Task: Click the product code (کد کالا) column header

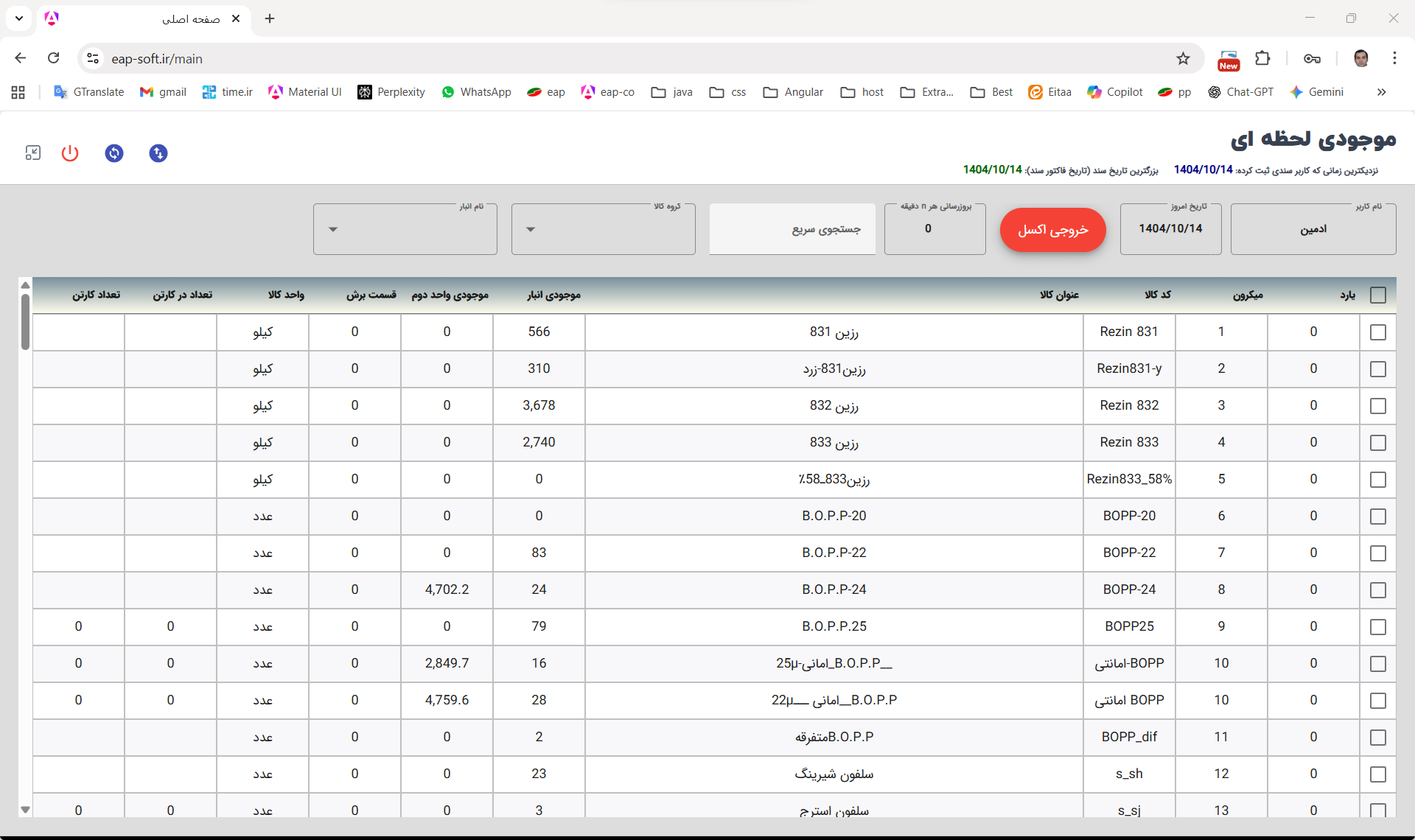Action: click(x=1157, y=295)
